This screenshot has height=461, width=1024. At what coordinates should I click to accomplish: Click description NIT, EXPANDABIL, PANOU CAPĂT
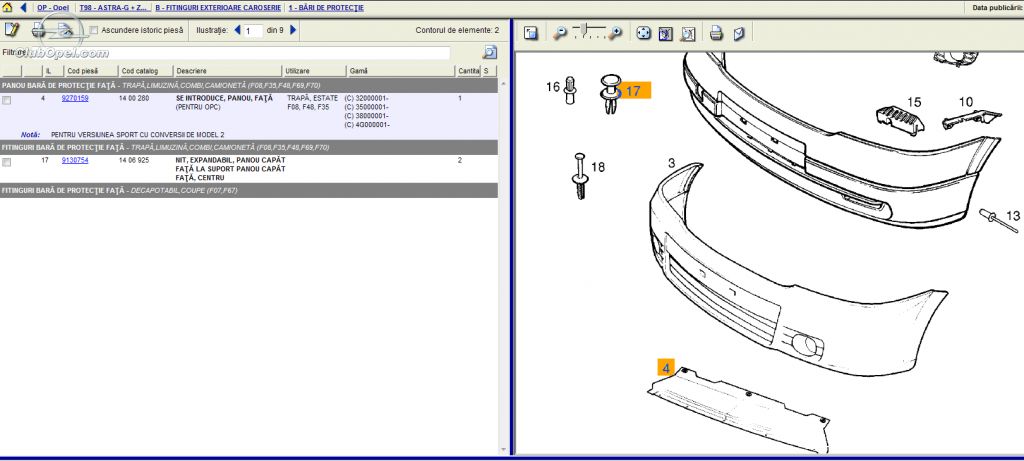pos(231,160)
